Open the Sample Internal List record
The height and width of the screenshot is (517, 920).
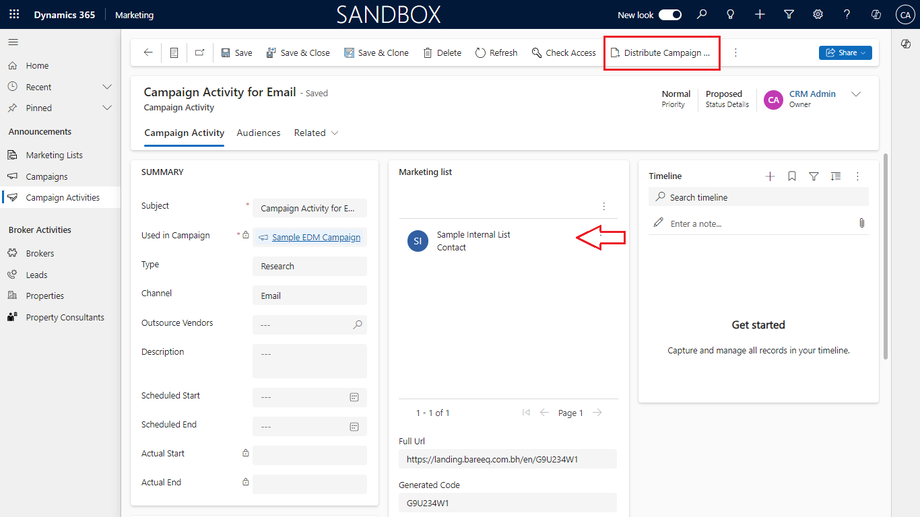click(x=473, y=235)
